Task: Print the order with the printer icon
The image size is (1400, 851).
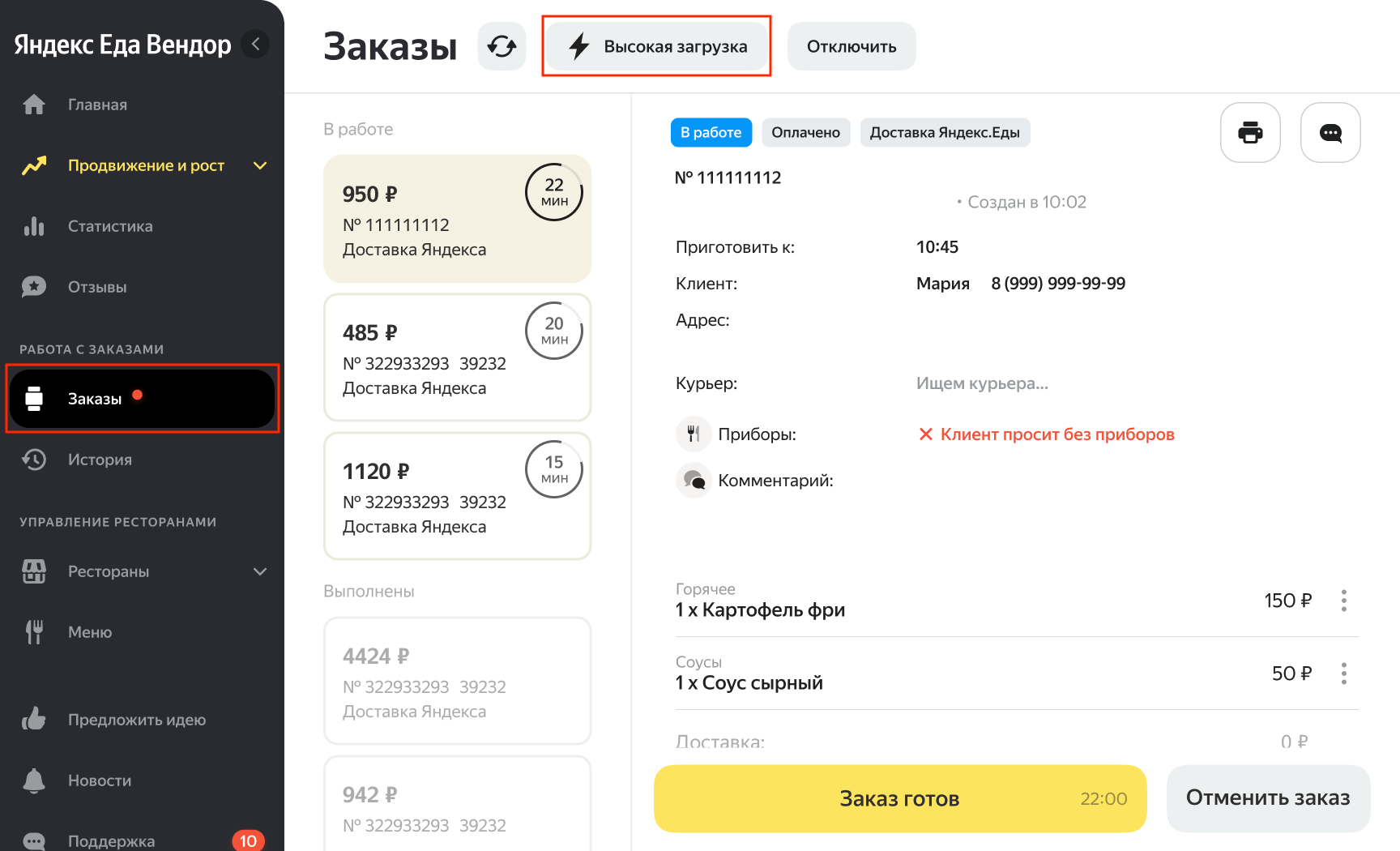Action: tap(1250, 132)
